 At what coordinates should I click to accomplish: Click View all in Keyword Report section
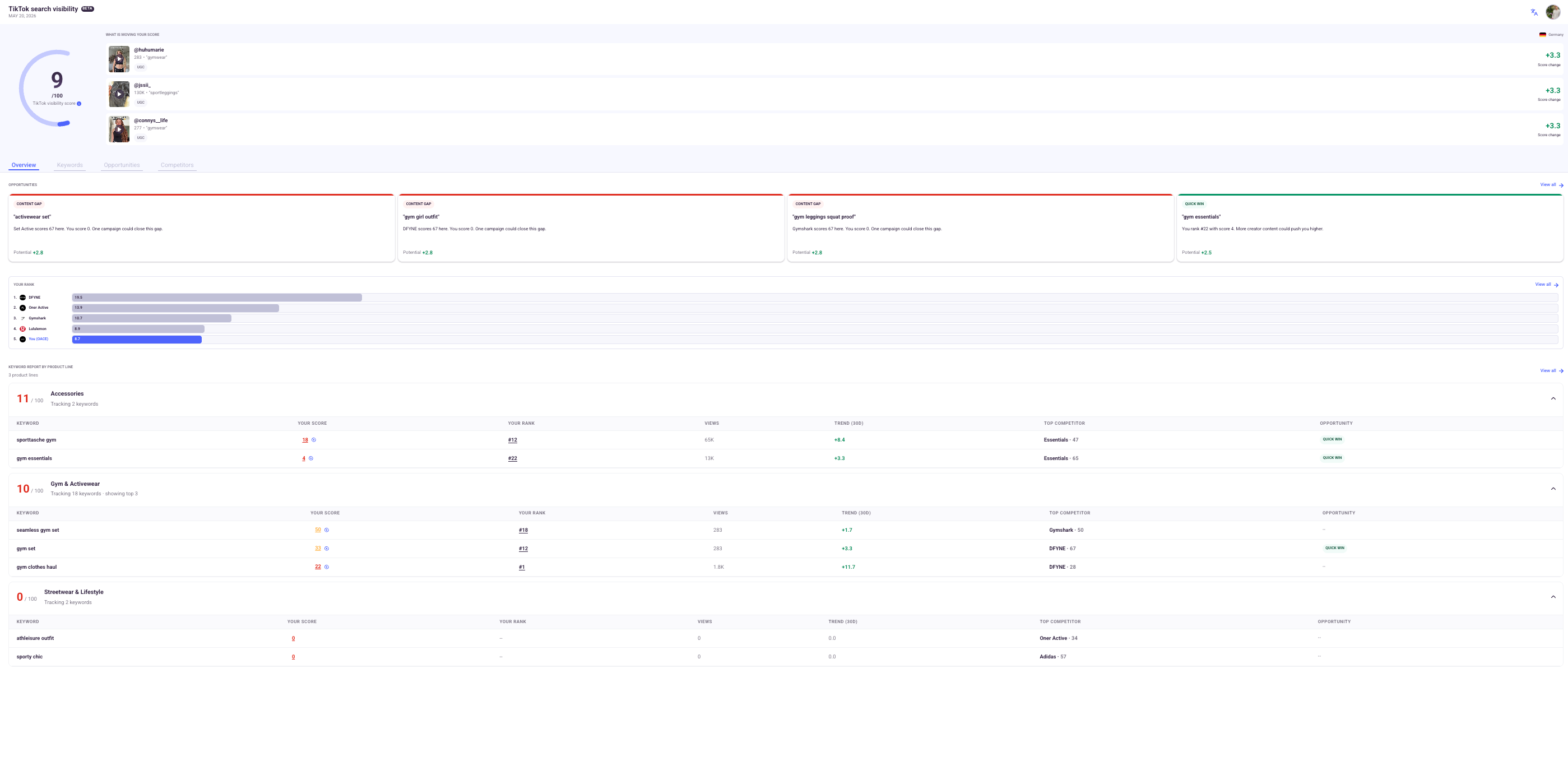1548,370
